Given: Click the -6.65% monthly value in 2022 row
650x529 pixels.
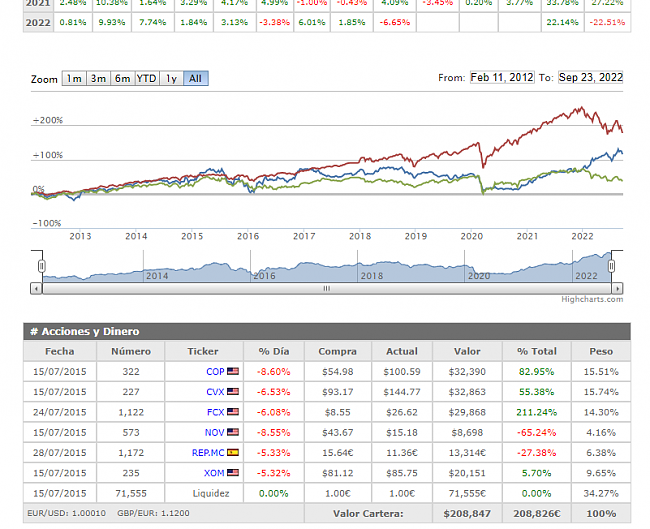Looking at the screenshot, I should [395, 22].
